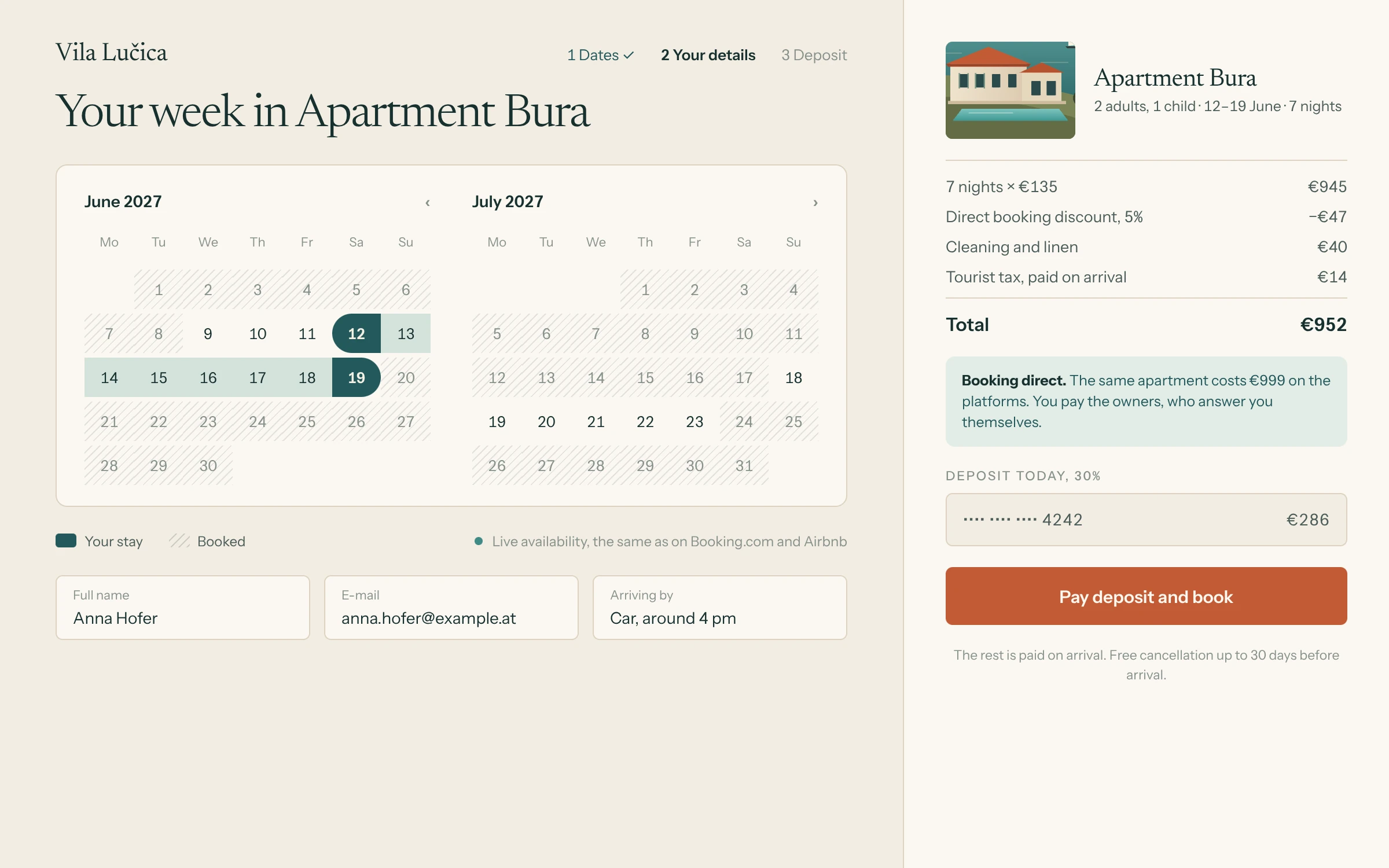Click the Cleaning and linen line
The image size is (1389, 868).
point(1146,247)
